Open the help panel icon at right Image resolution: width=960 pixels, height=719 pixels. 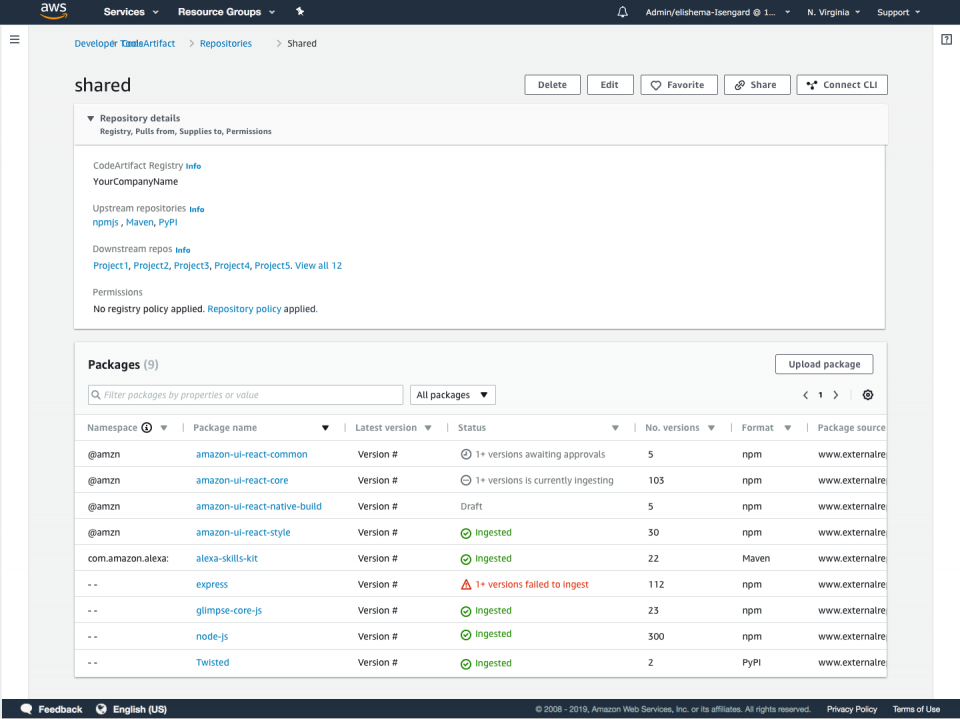[x=946, y=40]
